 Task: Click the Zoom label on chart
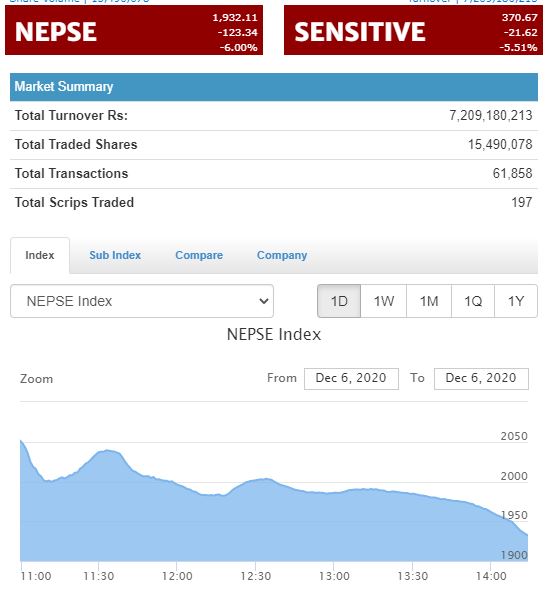coord(36,379)
